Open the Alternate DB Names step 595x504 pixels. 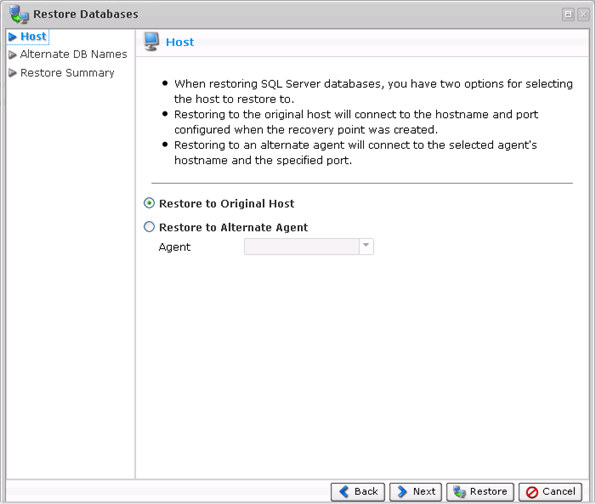(x=74, y=54)
